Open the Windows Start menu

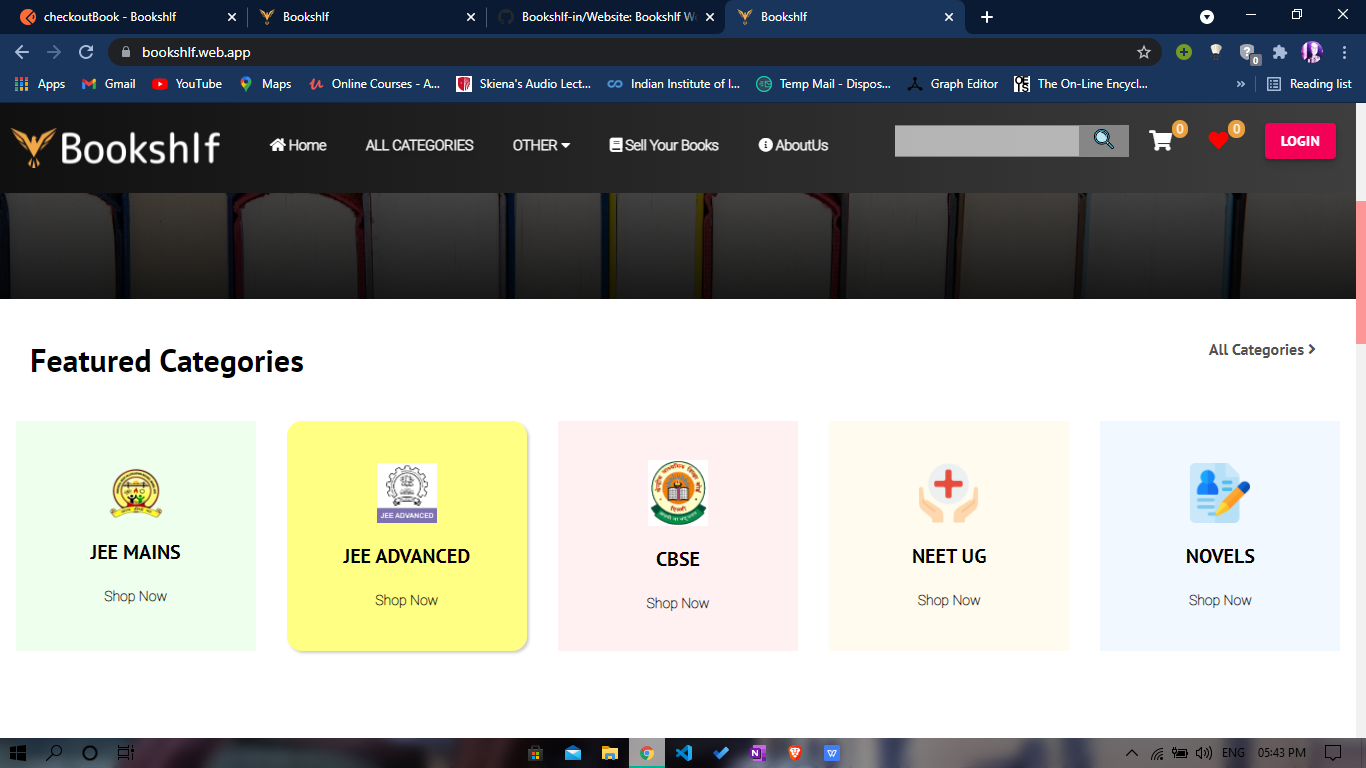click(x=17, y=753)
